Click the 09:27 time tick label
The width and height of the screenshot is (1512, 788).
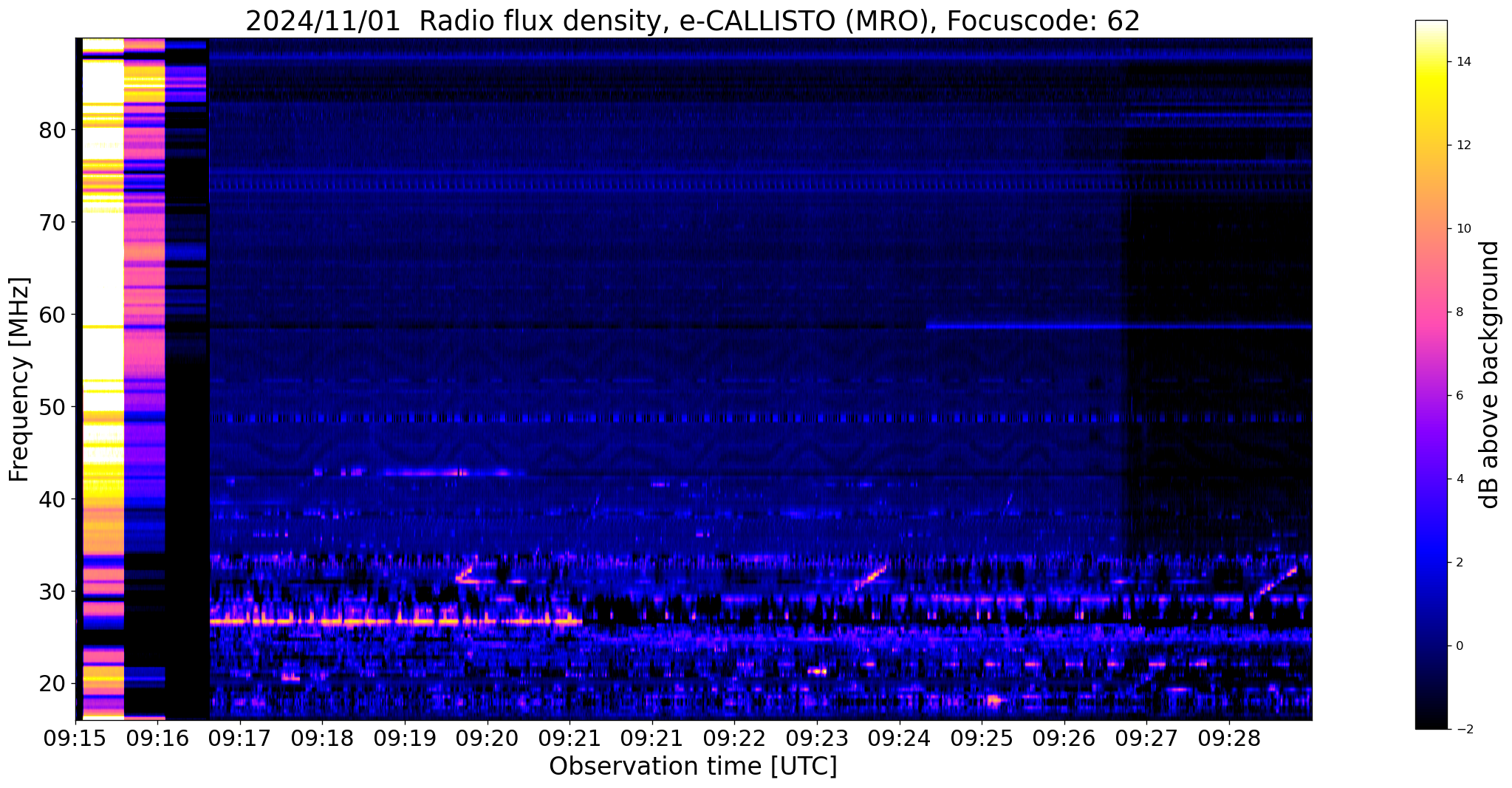point(1146,739)
